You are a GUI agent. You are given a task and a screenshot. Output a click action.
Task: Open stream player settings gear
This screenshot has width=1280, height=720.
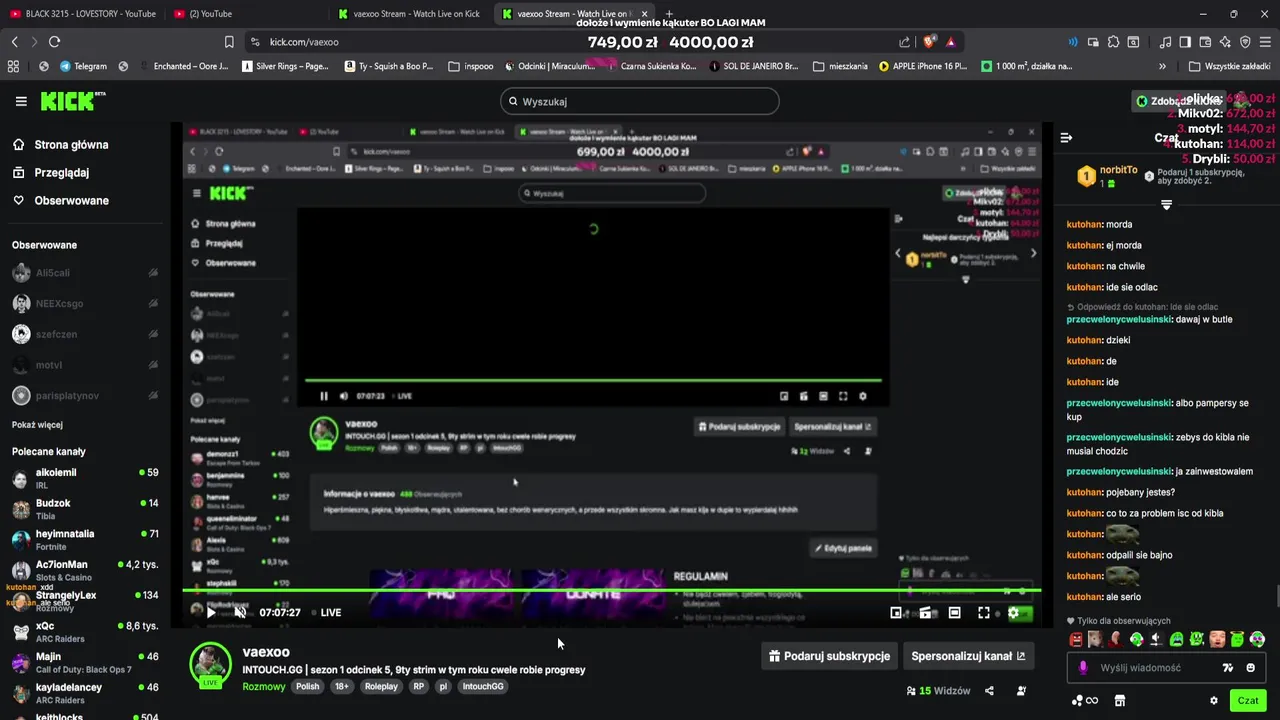pos(1013,613)
